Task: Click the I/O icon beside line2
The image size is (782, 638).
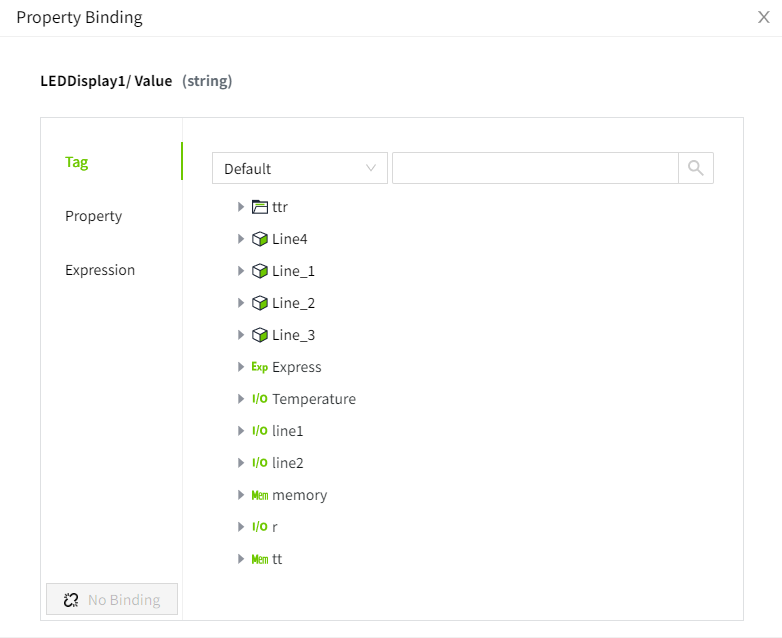Action: tap(260, 463)
